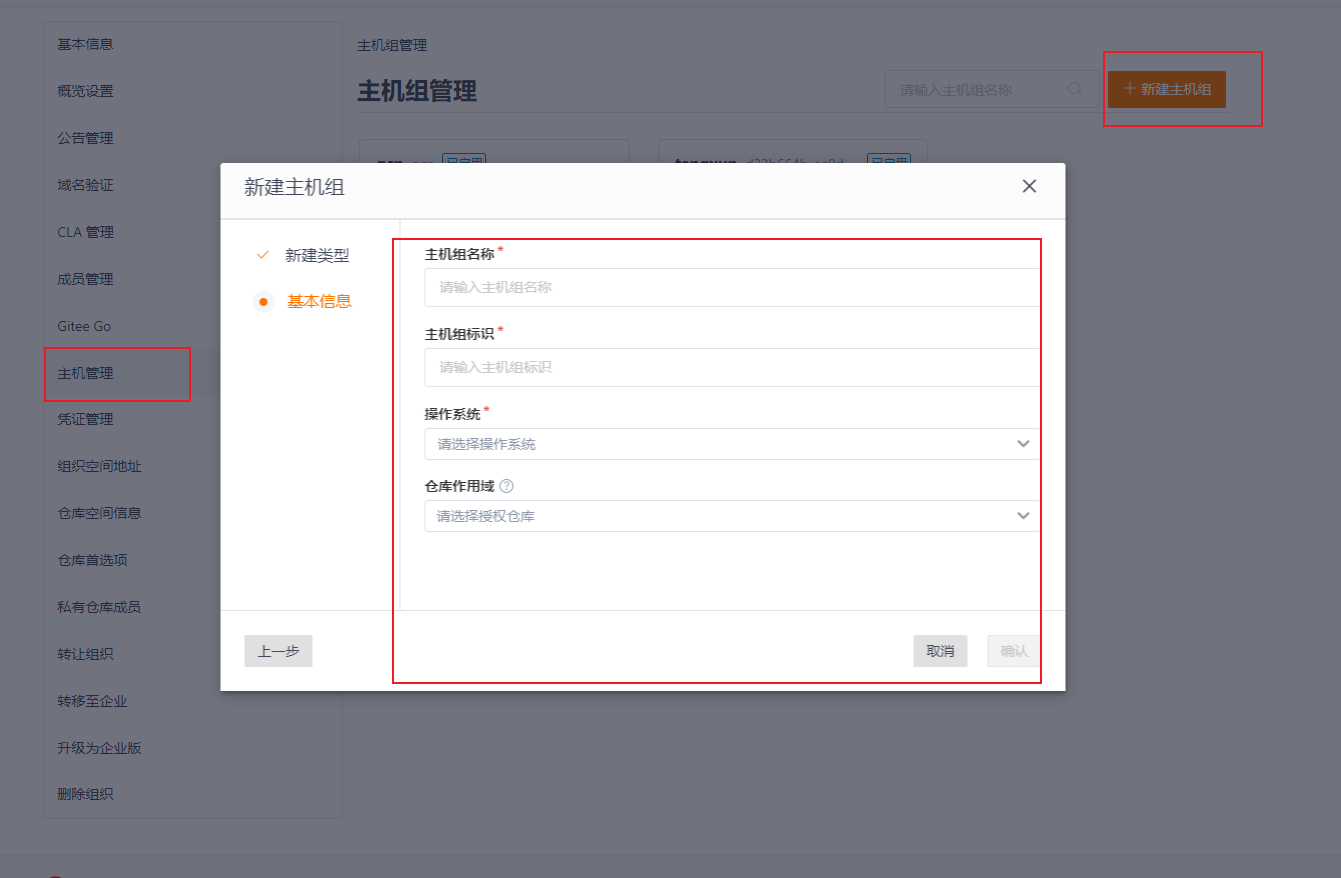Open 升级为企业版 in the sidebar
The width and height of the screenshot is (1341, 878).
(99, 748)
